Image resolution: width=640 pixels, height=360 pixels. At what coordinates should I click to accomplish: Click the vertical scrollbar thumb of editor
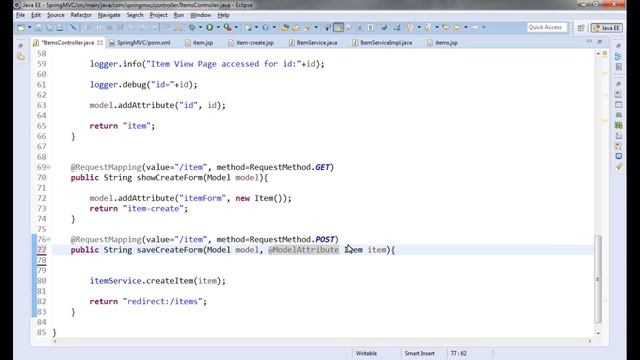598,279
